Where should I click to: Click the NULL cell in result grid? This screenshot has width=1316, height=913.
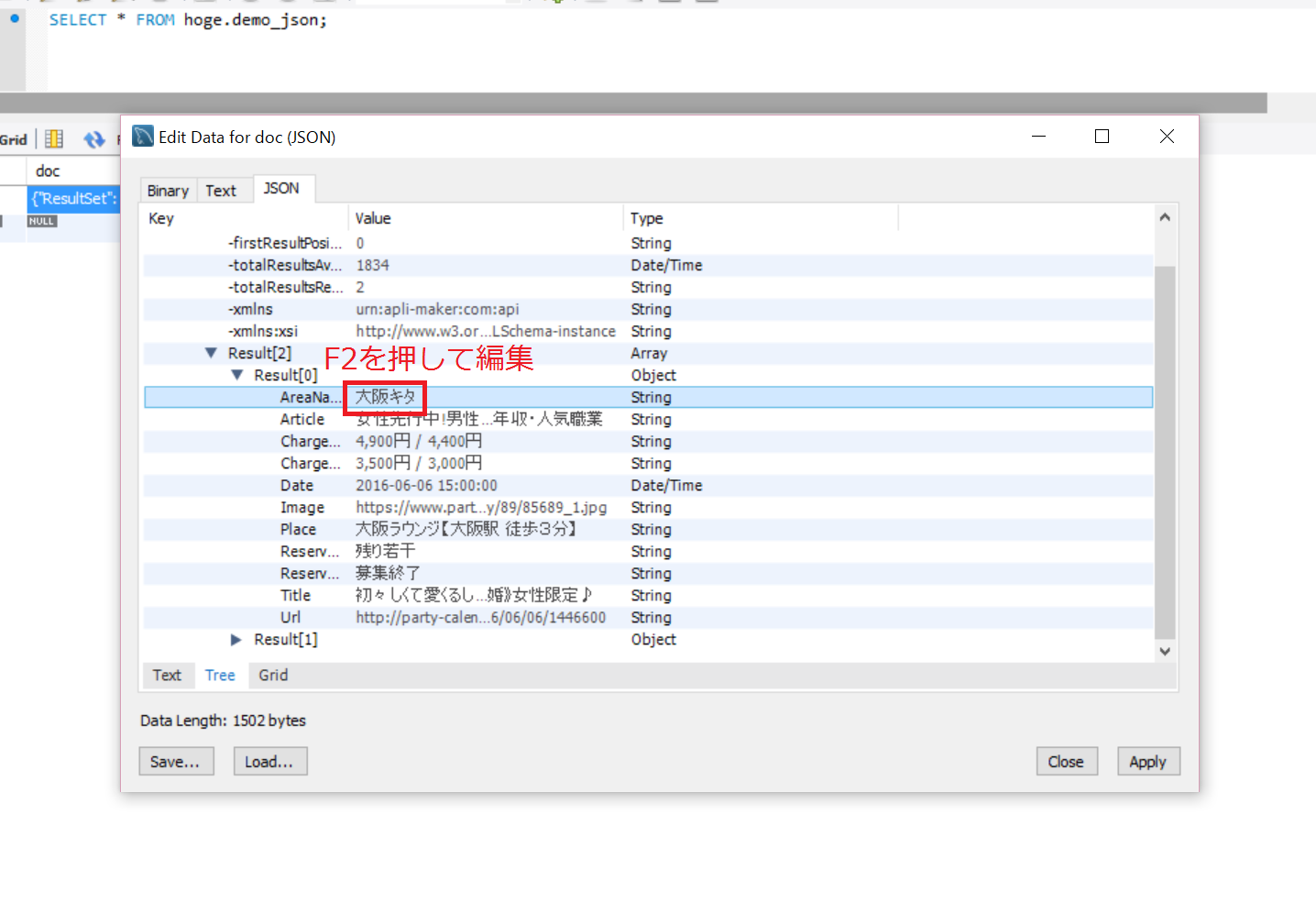point(42,221)
